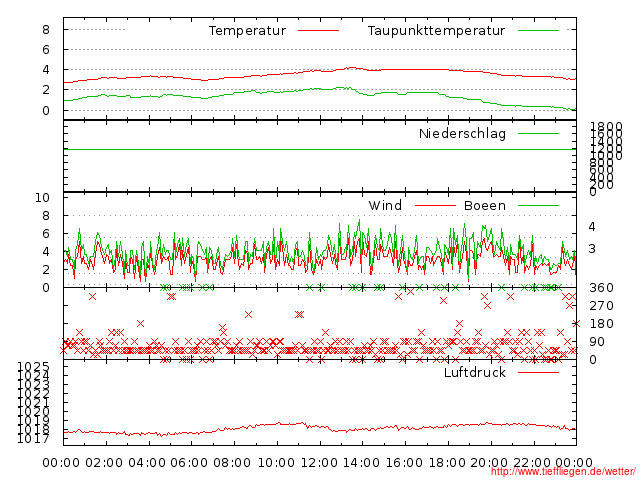Click the 14:00 time axis label

click(x=362, y=462)
